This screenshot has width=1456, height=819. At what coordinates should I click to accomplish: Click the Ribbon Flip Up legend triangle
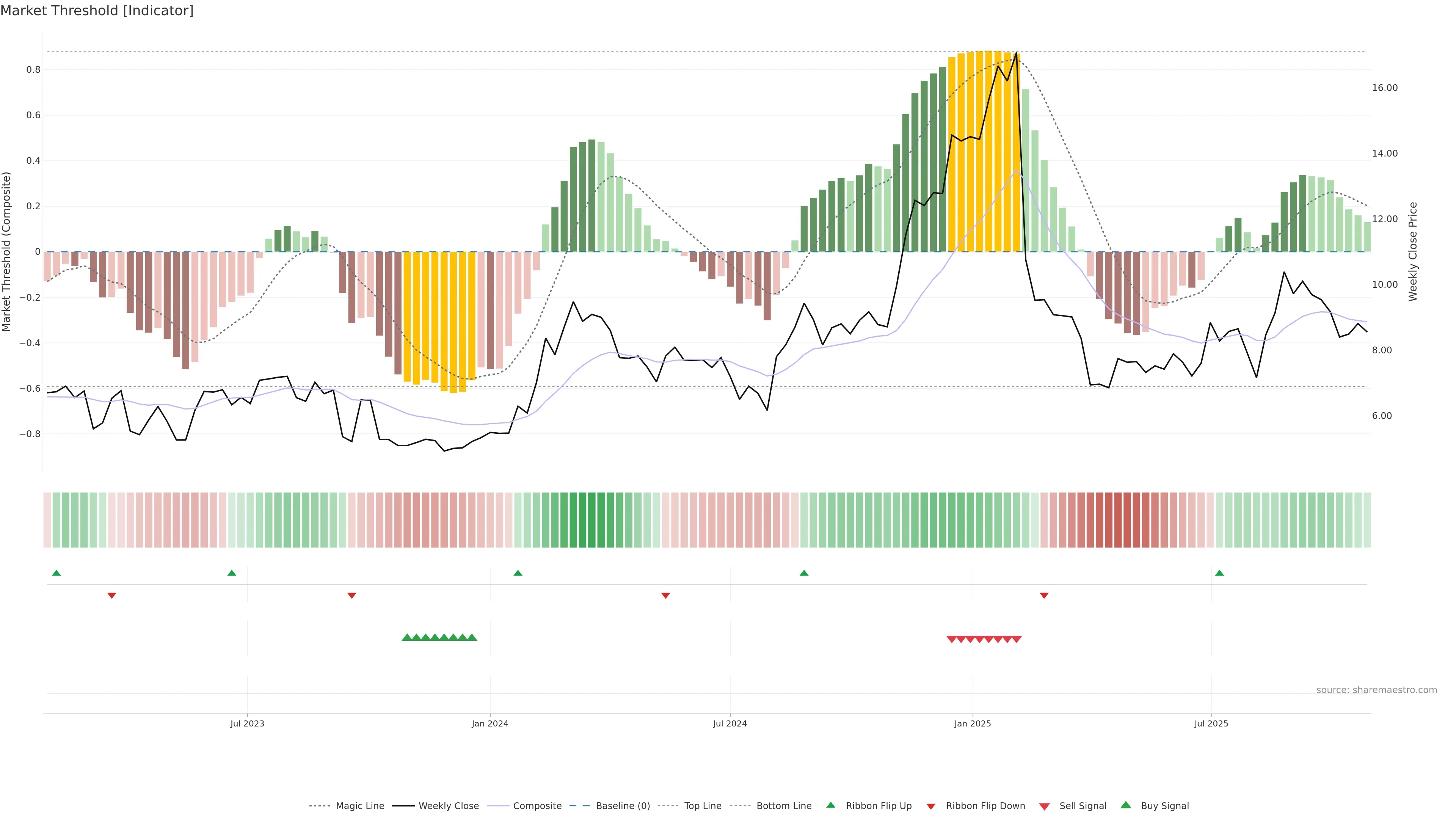point(830,805)
